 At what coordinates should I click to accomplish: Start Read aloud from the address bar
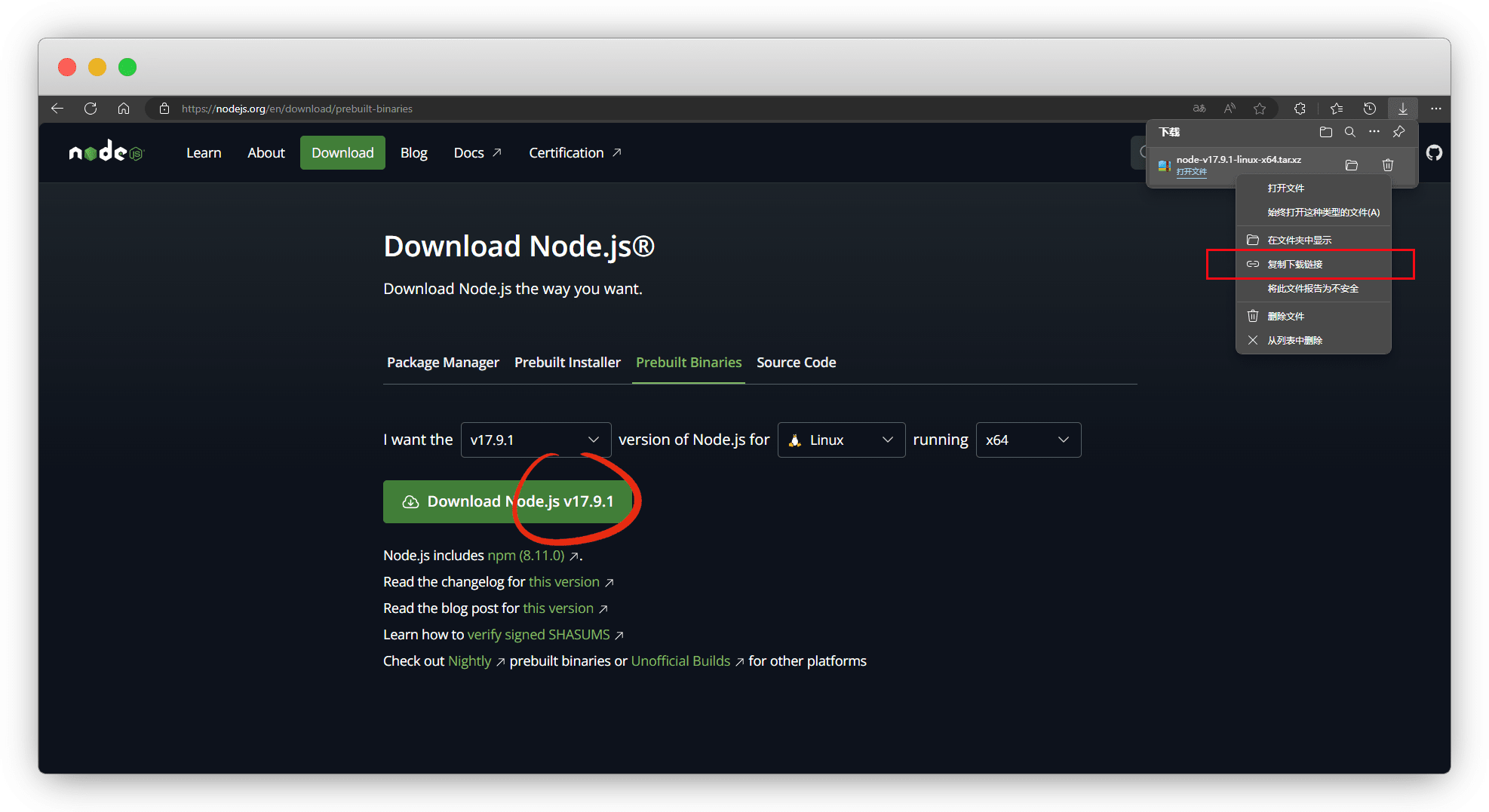(1230, 109)
